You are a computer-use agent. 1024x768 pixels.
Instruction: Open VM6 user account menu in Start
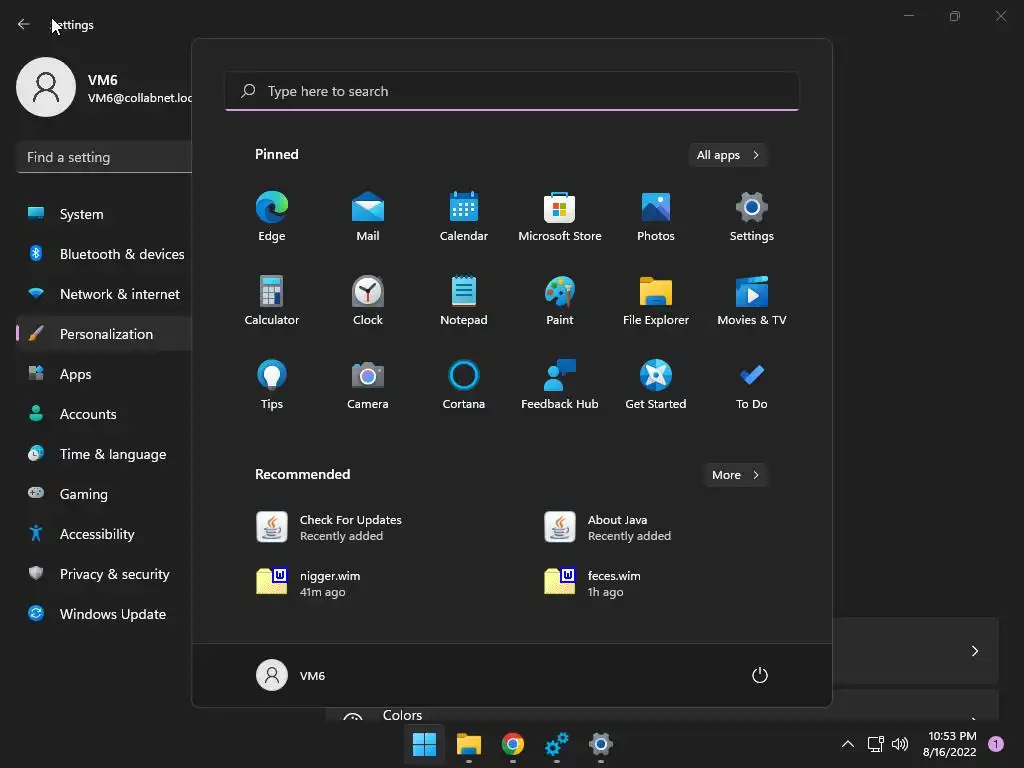pyautogui.click(x=291, y=675)
